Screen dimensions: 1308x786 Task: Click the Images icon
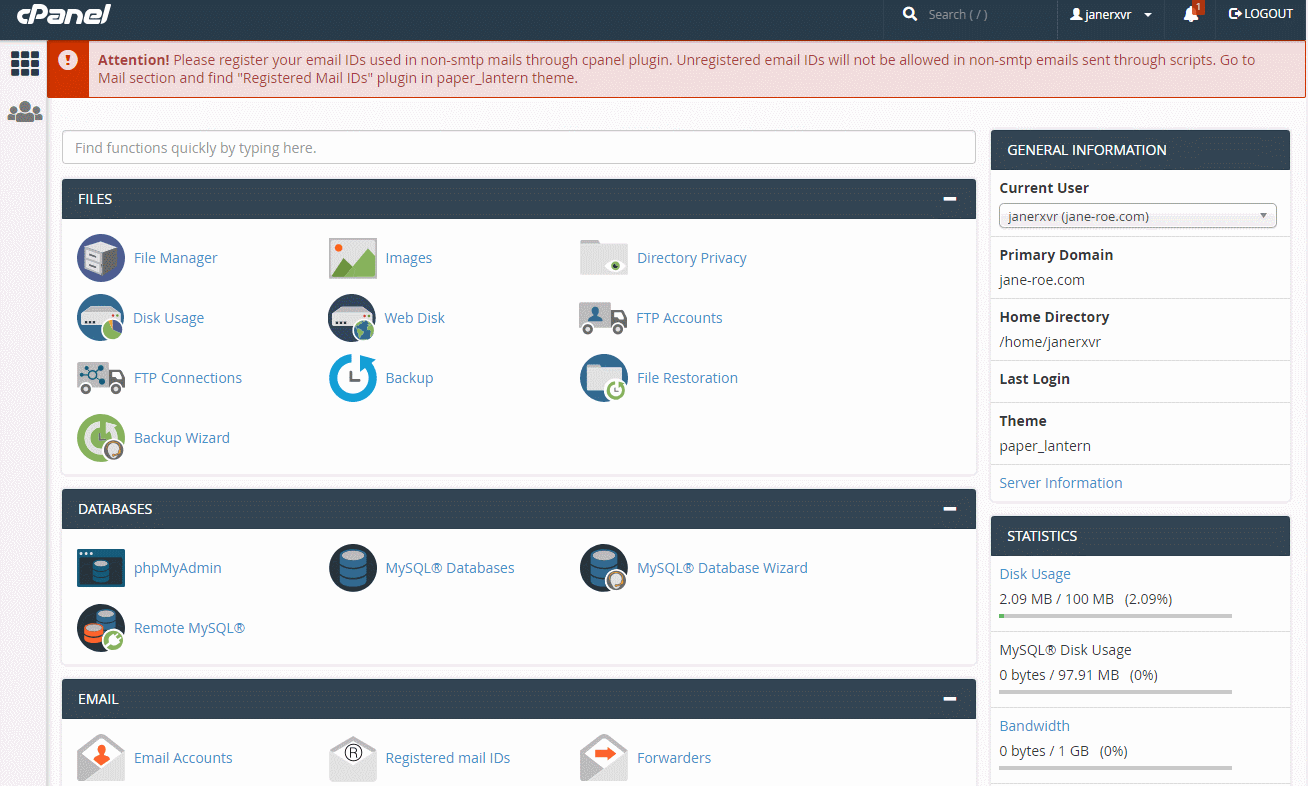(x=353, y=258)
